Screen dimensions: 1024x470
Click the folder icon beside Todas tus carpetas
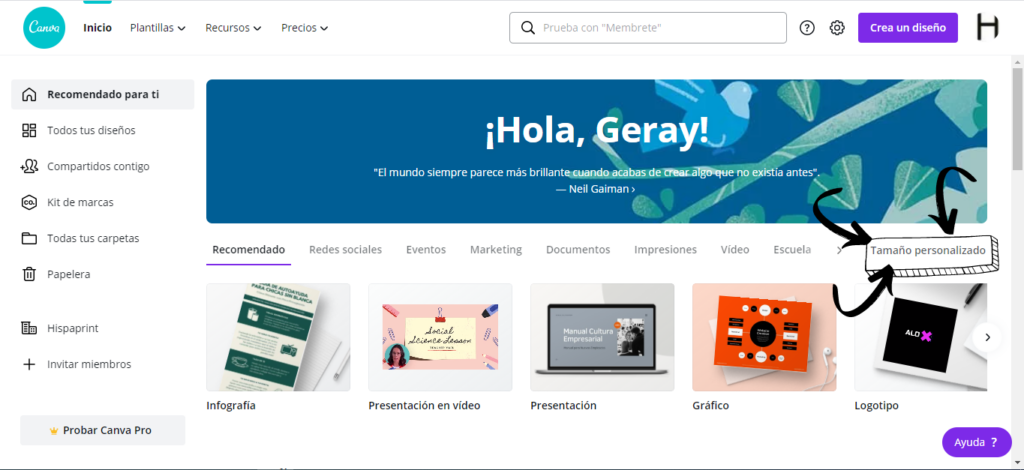[29, 238]
